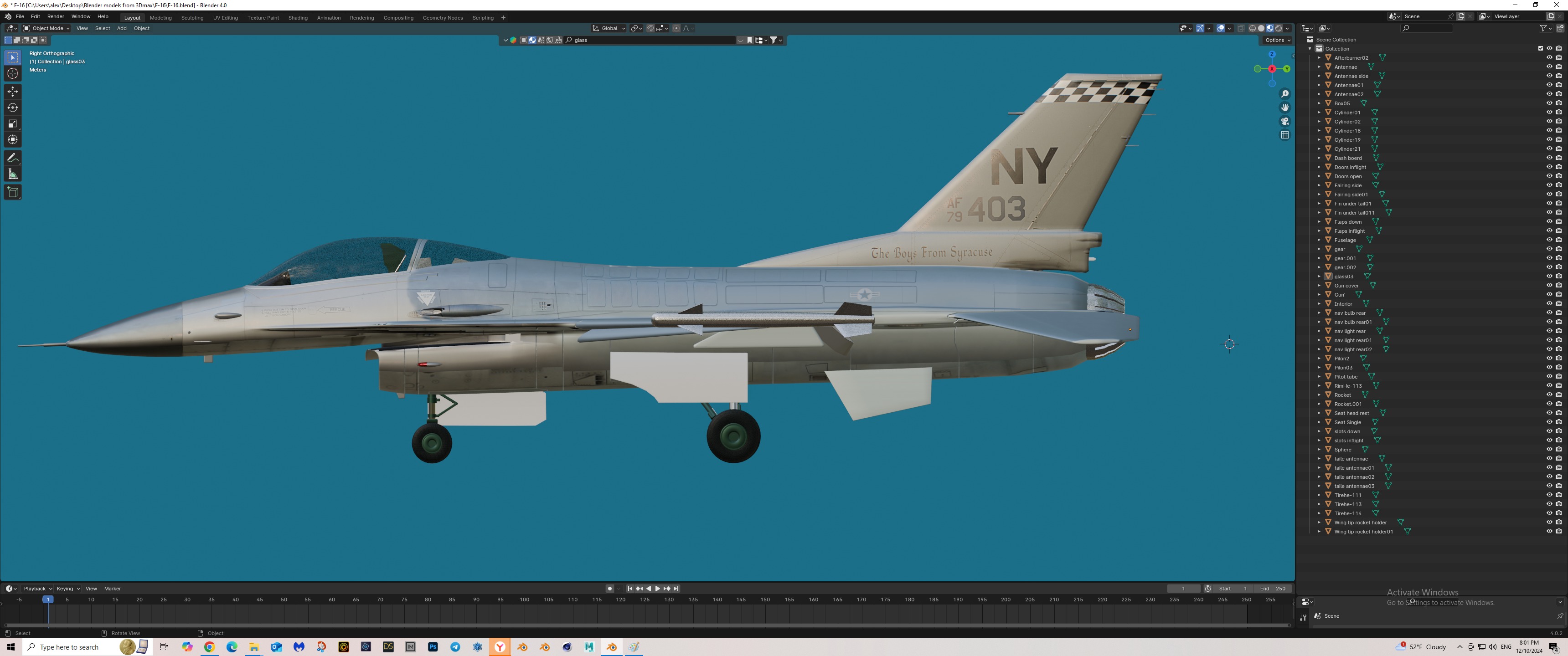Toggle X-ray mode in viewport header
This screenshot has width=1568, height=656.
pyautogui.click(x=1241, y=28)
